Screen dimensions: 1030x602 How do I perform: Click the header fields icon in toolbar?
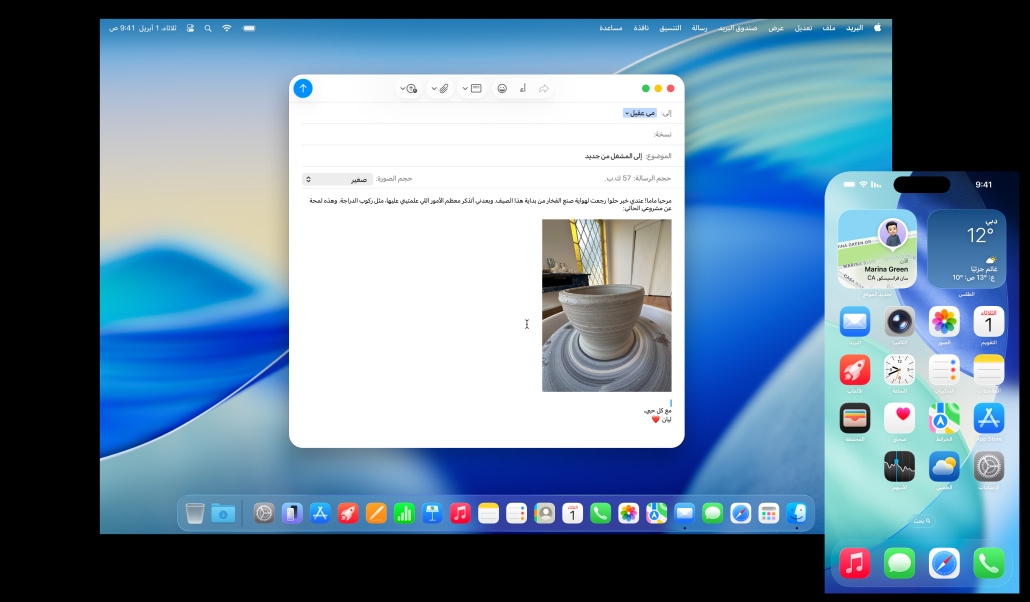click(477, 88)
